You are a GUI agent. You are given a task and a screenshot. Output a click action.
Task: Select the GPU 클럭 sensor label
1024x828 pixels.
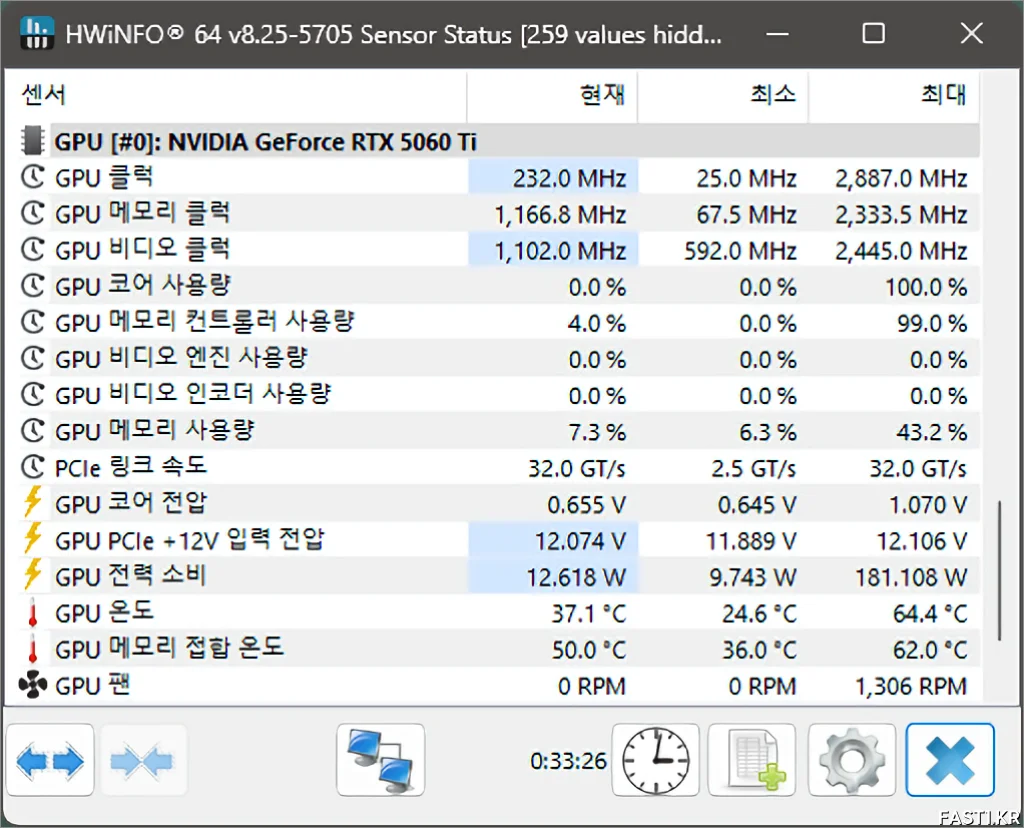(x=104, y=178)
